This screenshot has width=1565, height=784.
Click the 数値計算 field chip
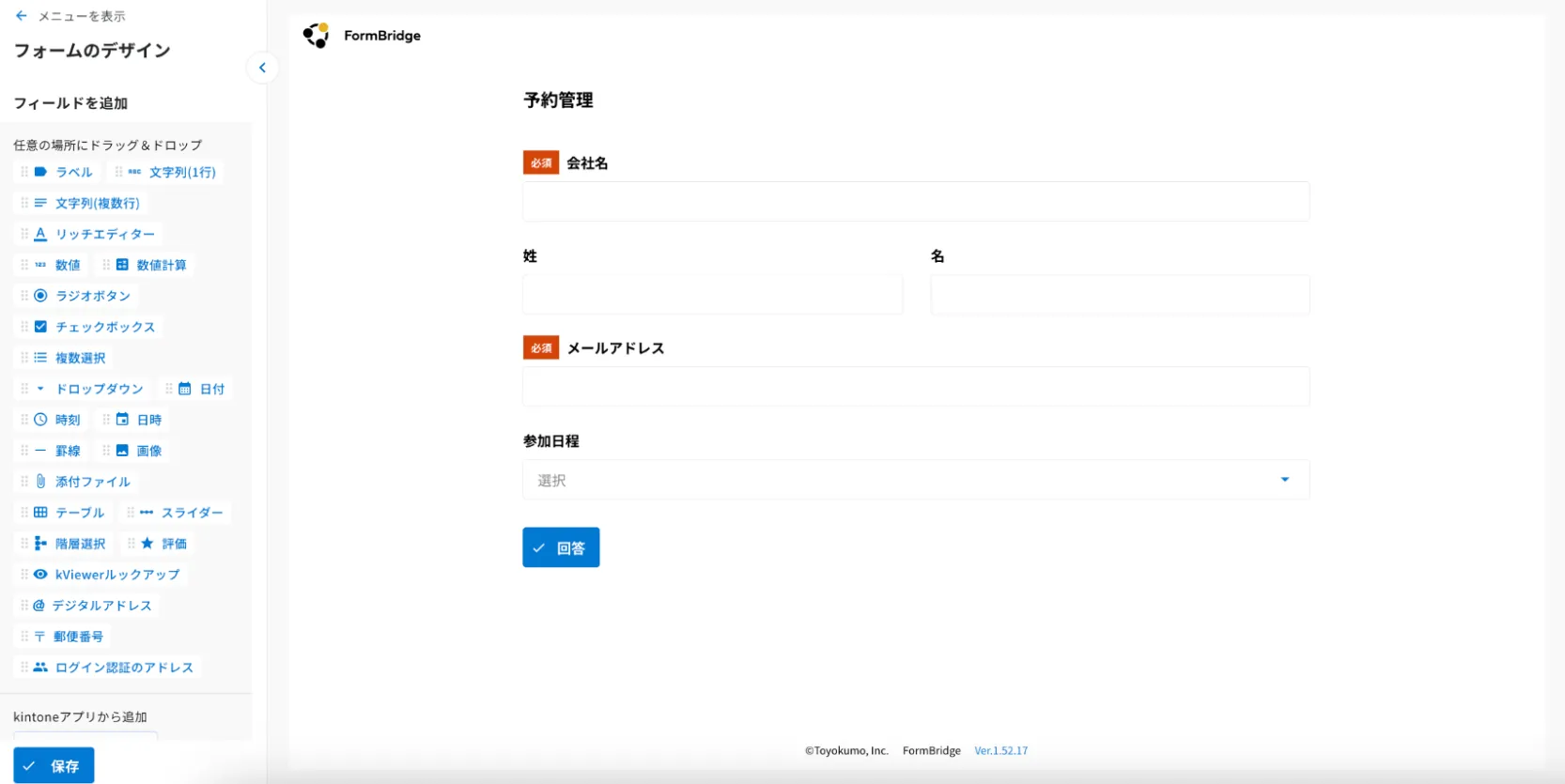click(x=145, y=265)
